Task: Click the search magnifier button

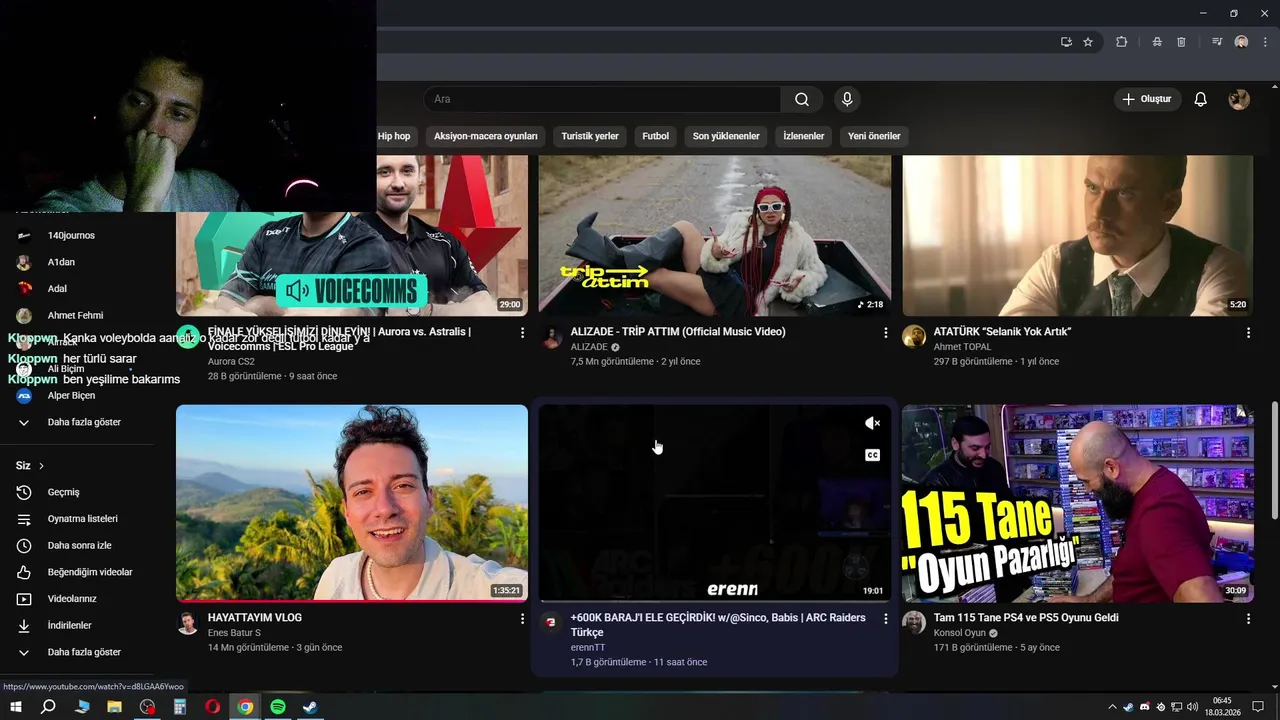Action: pos(802,99)
